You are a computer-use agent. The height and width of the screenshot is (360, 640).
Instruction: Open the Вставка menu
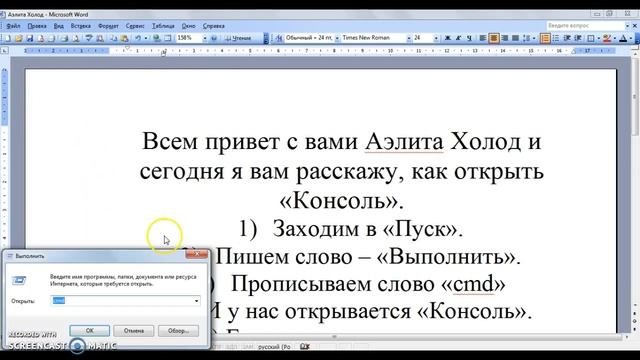pos(80,26)
